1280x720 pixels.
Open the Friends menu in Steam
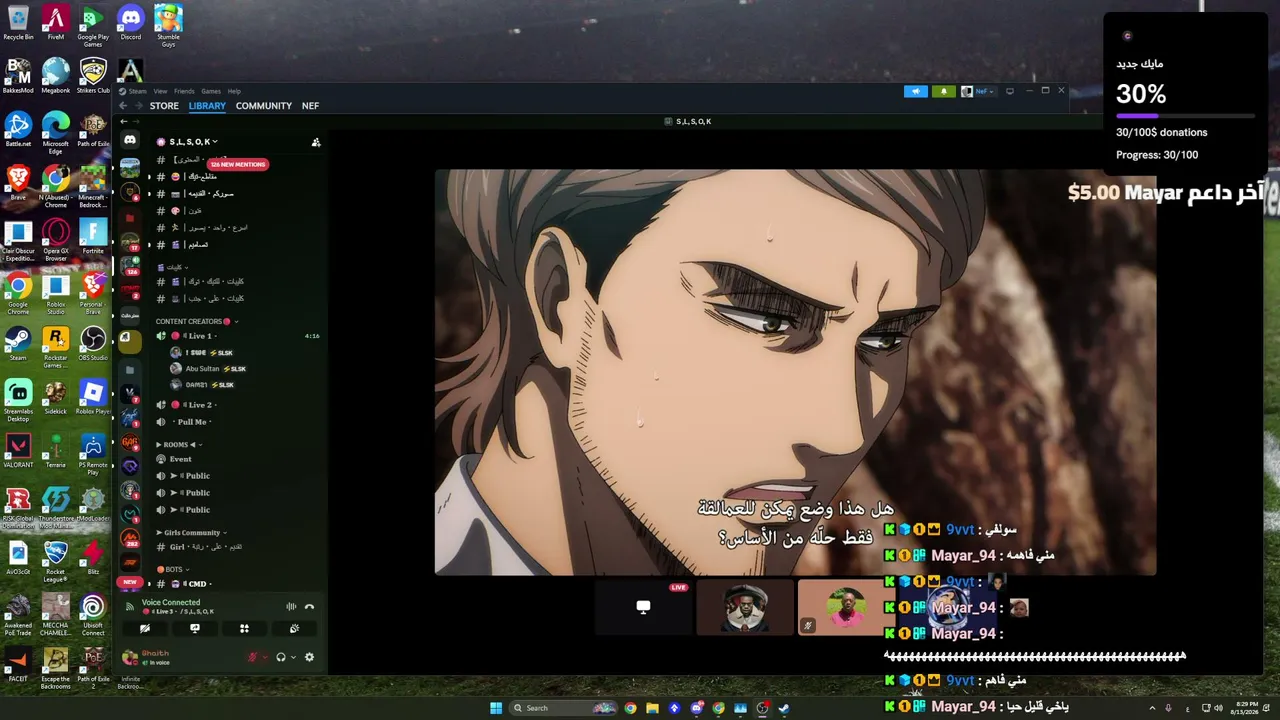pyautogui.click(x=184, y=91)
